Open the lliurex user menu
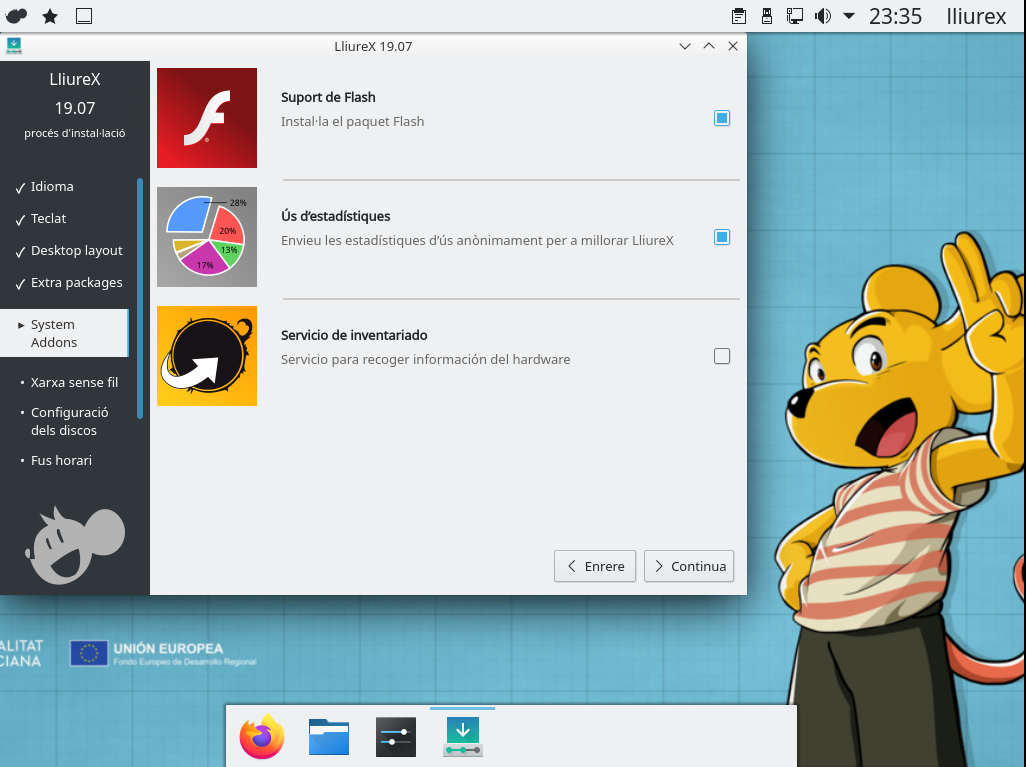Viewport: 1026px width, 767px height. 976,16
